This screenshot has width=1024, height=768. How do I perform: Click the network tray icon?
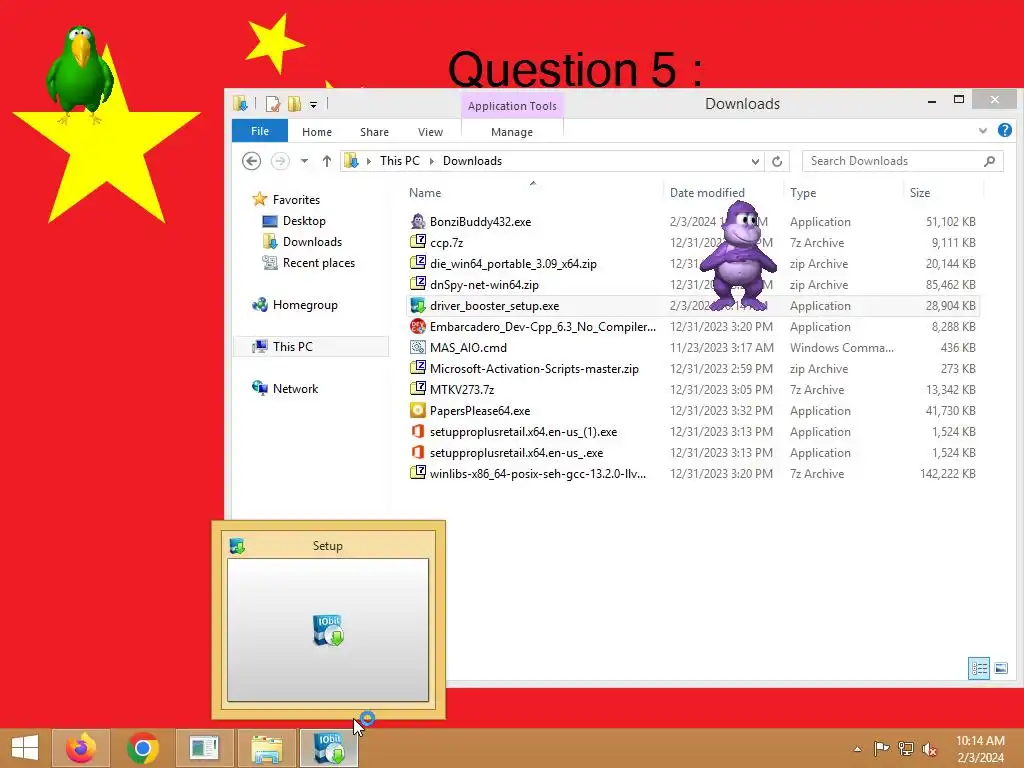coord(905,749)
